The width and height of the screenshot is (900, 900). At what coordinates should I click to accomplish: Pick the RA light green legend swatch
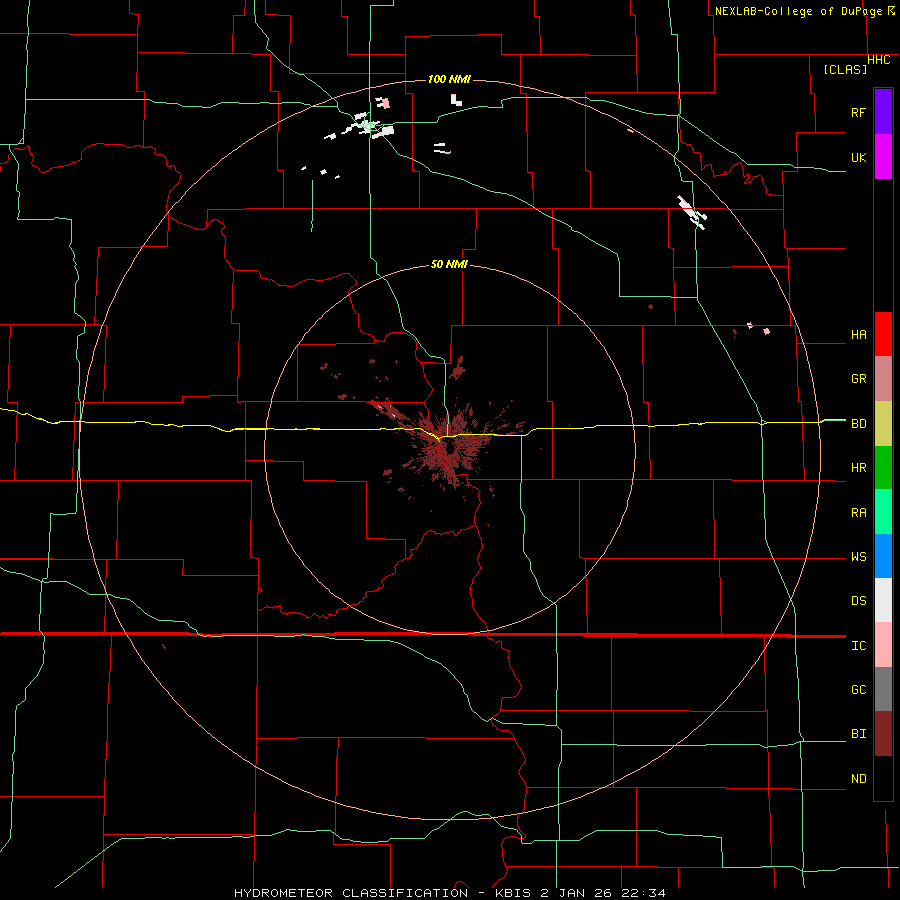[x=883, y=512]
